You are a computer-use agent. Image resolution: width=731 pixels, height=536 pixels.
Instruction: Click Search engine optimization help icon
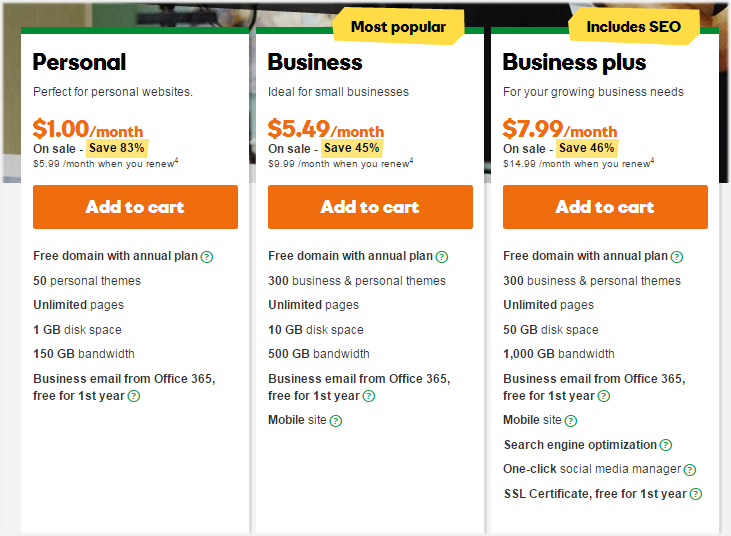click(x=666, y=445)
